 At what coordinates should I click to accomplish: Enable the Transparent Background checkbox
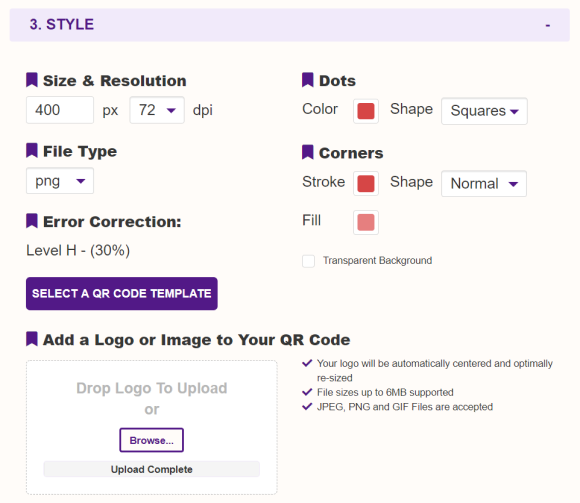pos(308,261)
